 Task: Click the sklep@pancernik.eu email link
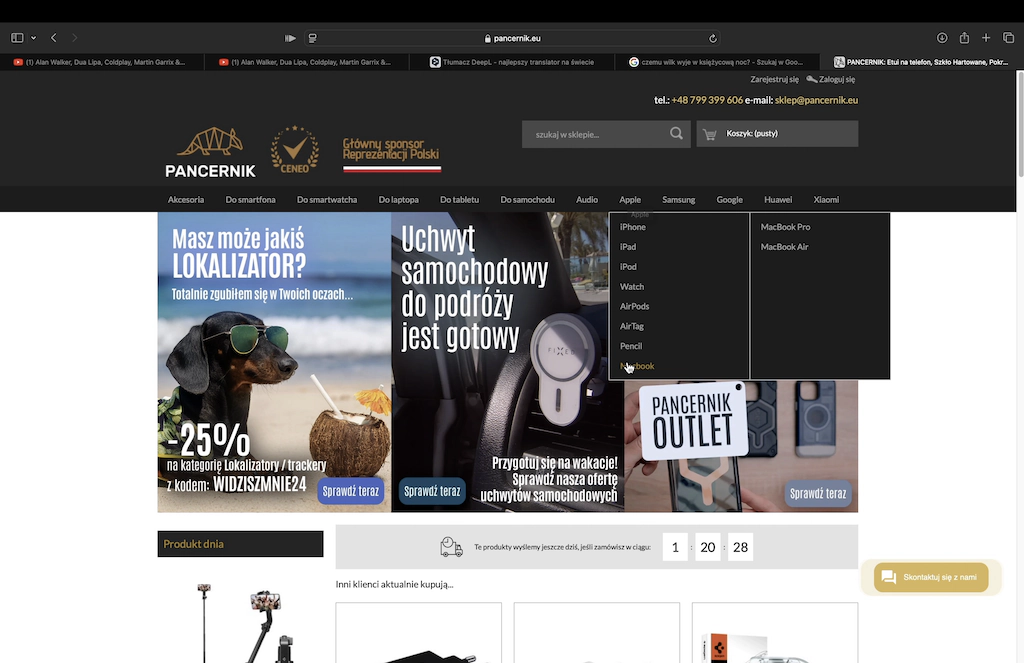(816, 100)
